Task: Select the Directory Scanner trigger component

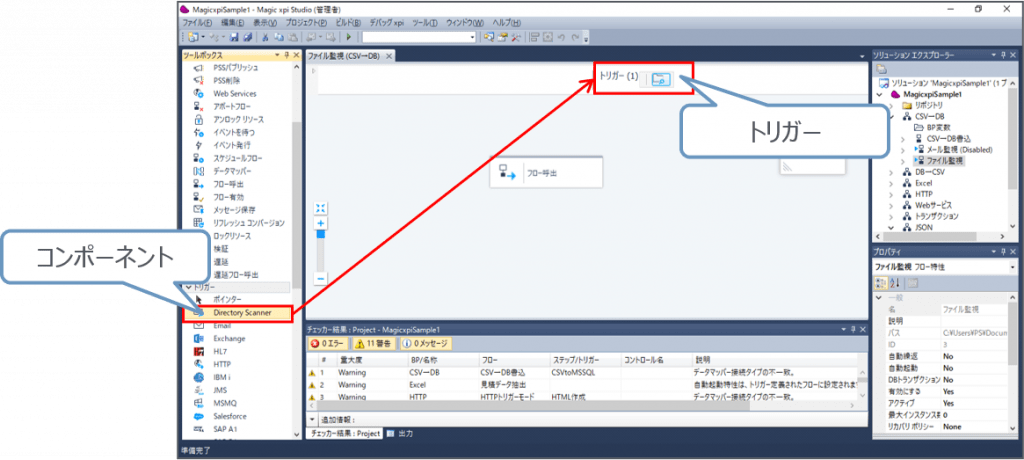Action: pyautogui.click(x=242, y=313)
